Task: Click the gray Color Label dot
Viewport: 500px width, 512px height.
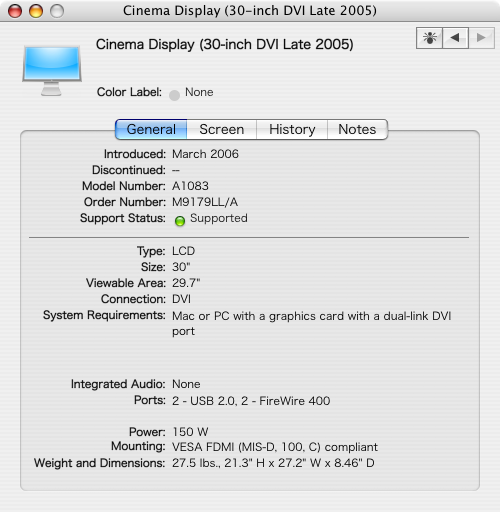Action: (174, 95)
